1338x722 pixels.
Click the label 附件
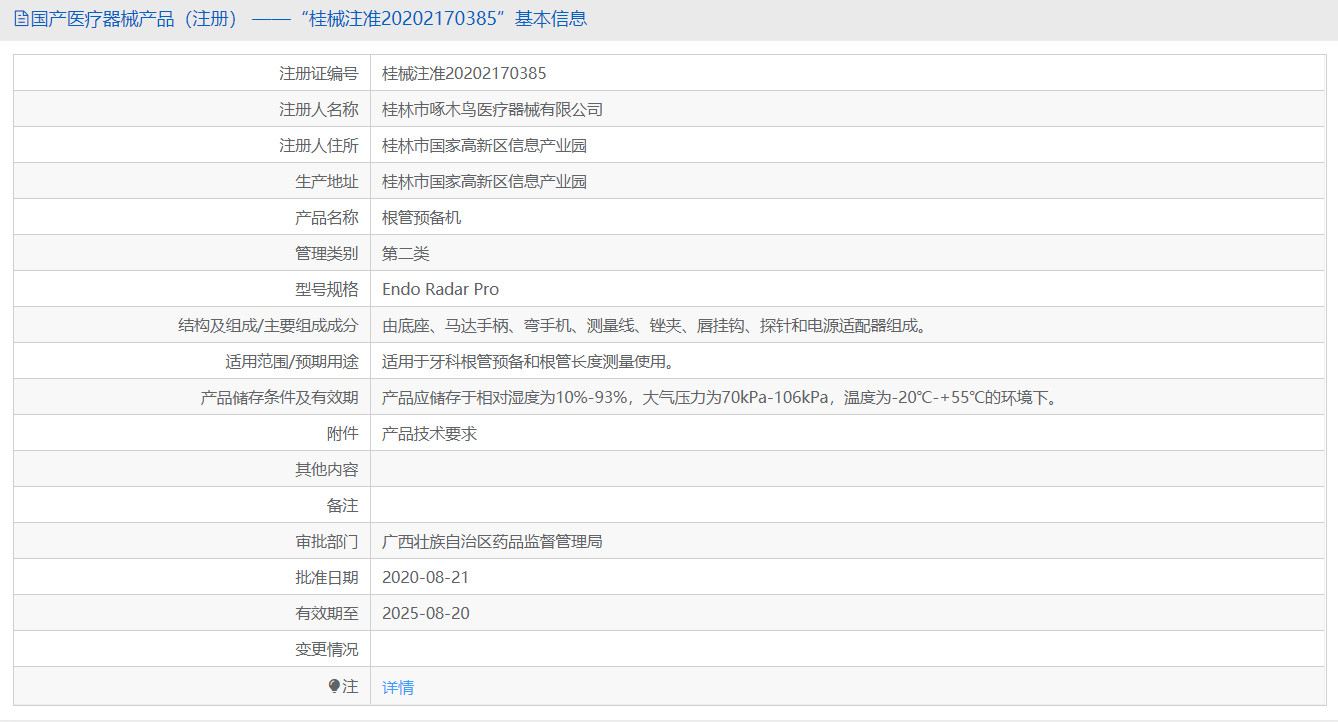click(x=342, y=433)
